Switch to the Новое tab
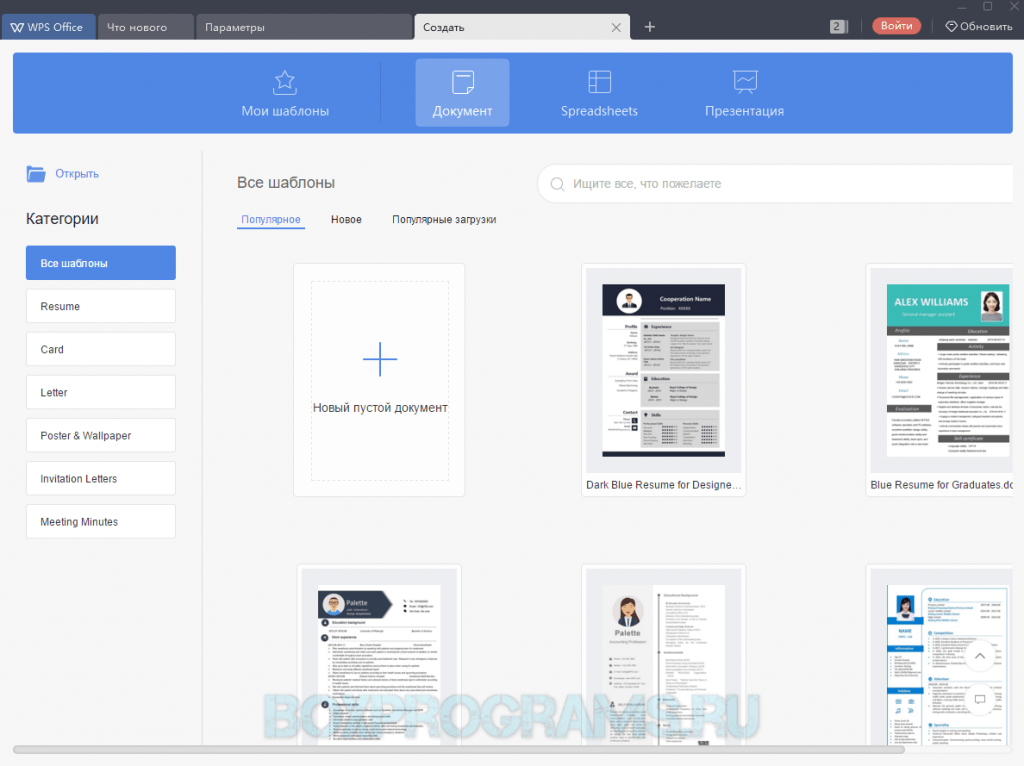Screen dimensions: 1024x766 [346, 219]
